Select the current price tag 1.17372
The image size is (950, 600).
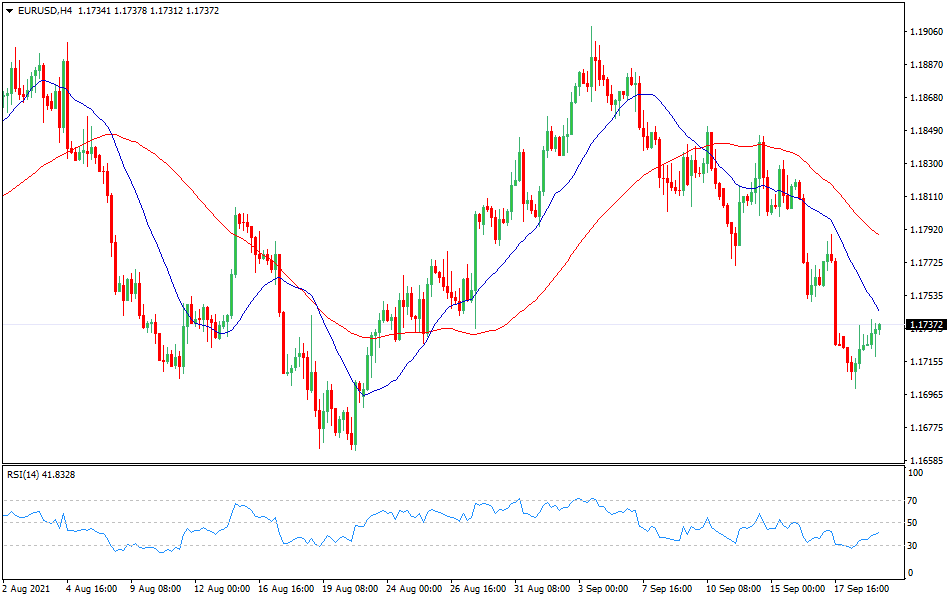click(x=926, y=325)
